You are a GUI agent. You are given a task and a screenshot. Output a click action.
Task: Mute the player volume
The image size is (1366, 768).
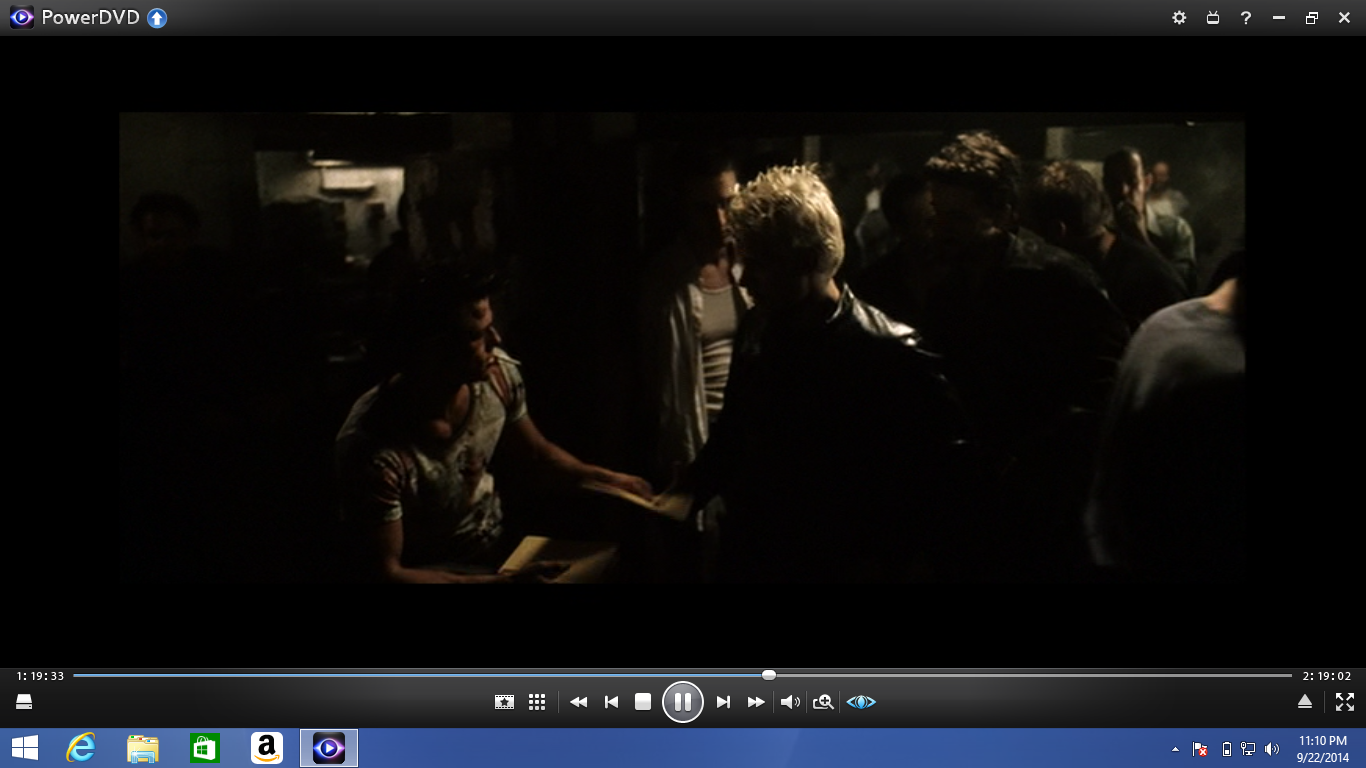click(790, 702)
